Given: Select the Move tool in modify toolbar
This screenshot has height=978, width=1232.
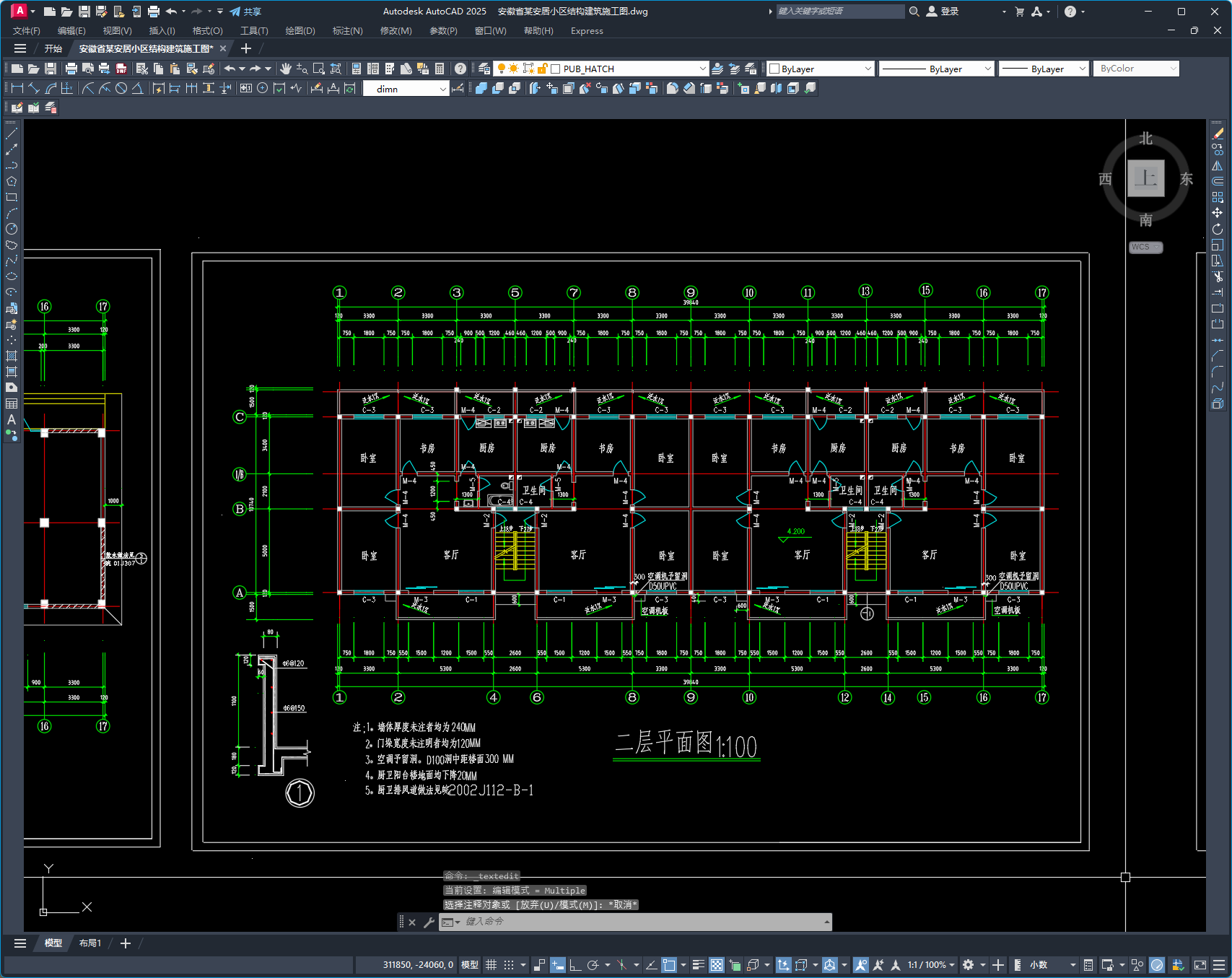Looking at the screenshot, I should (x=1218, y=213).
